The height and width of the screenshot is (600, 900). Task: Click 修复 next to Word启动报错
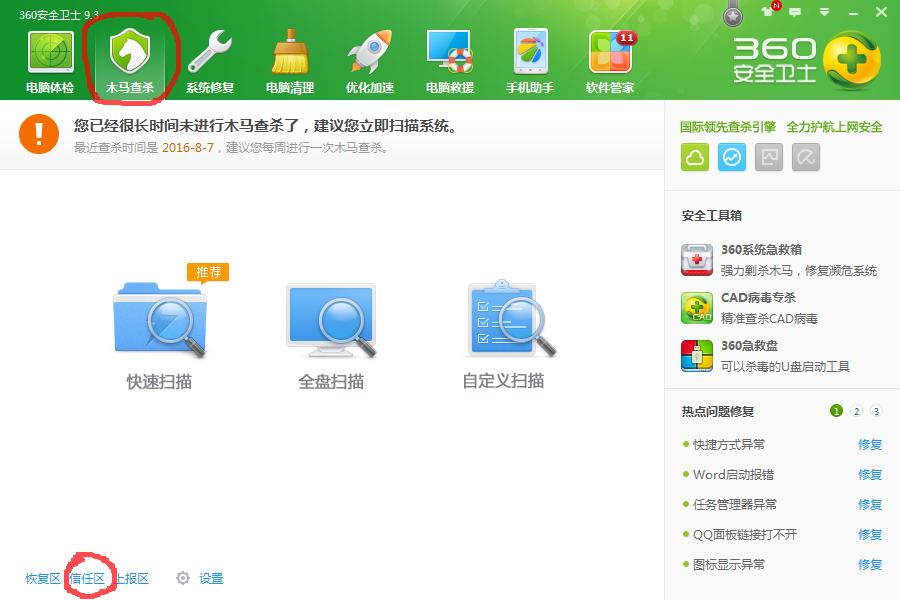(870, 475)
